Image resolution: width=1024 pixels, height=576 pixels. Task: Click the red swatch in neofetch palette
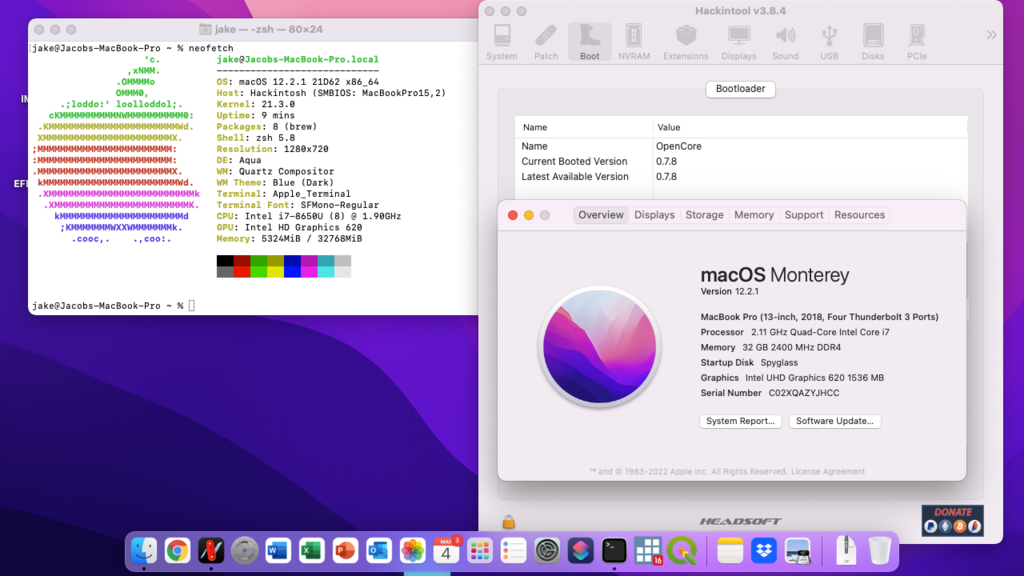click(242, 271)
